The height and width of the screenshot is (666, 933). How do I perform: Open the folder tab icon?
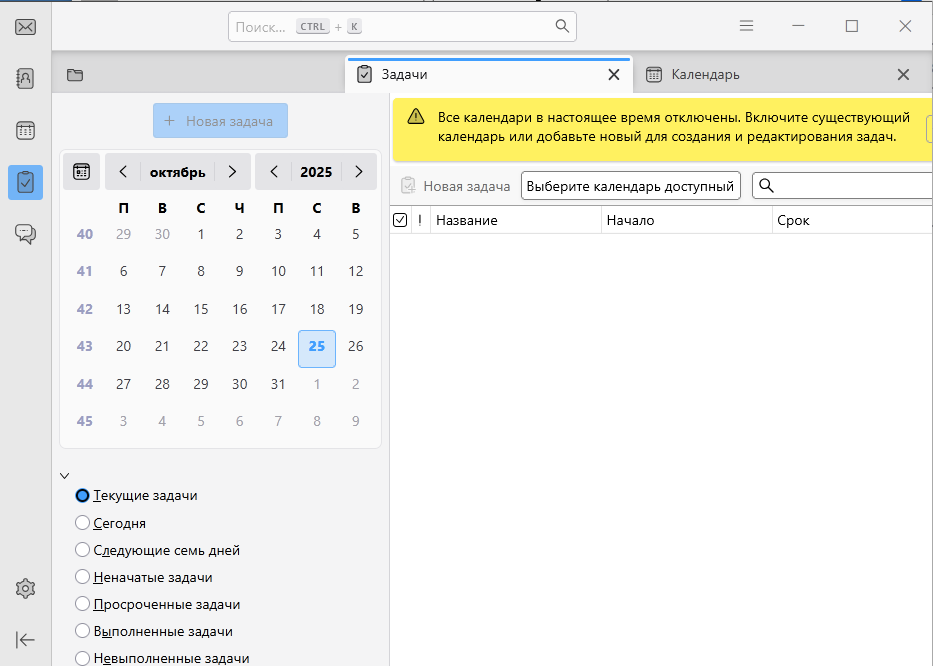point(75,75)
